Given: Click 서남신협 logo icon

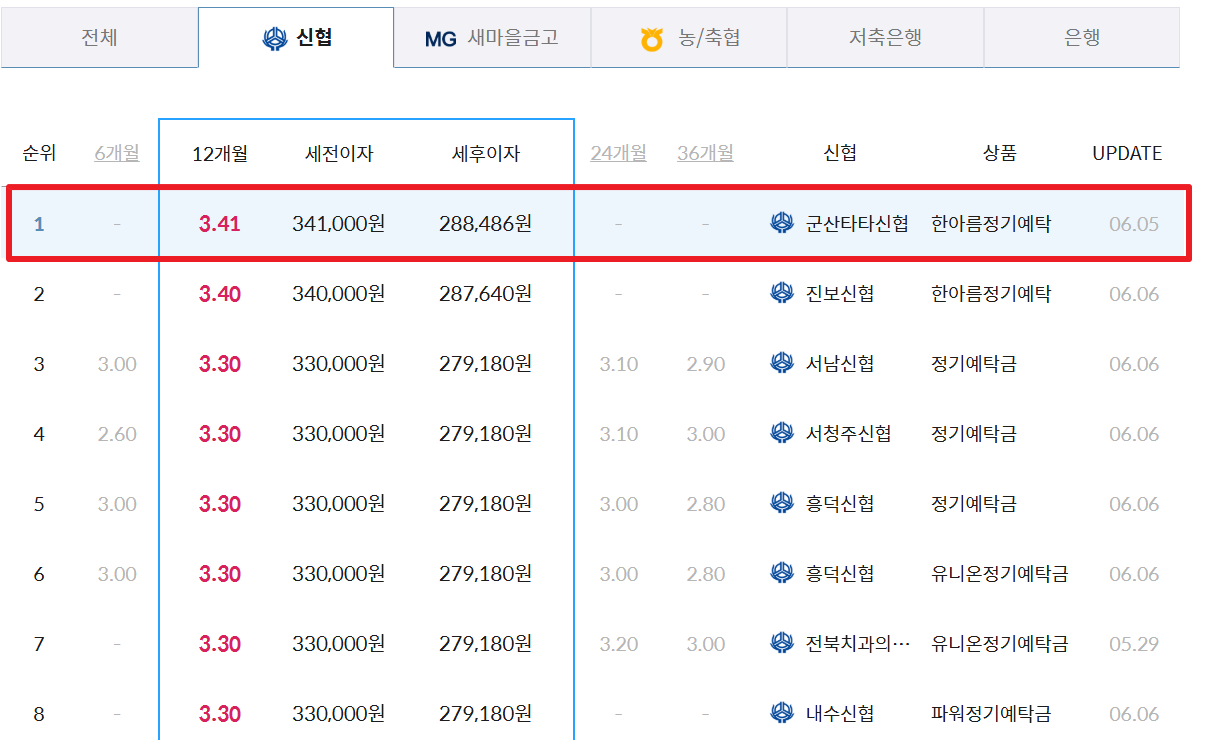Looking at the screenshot, I should coord(782,363).
